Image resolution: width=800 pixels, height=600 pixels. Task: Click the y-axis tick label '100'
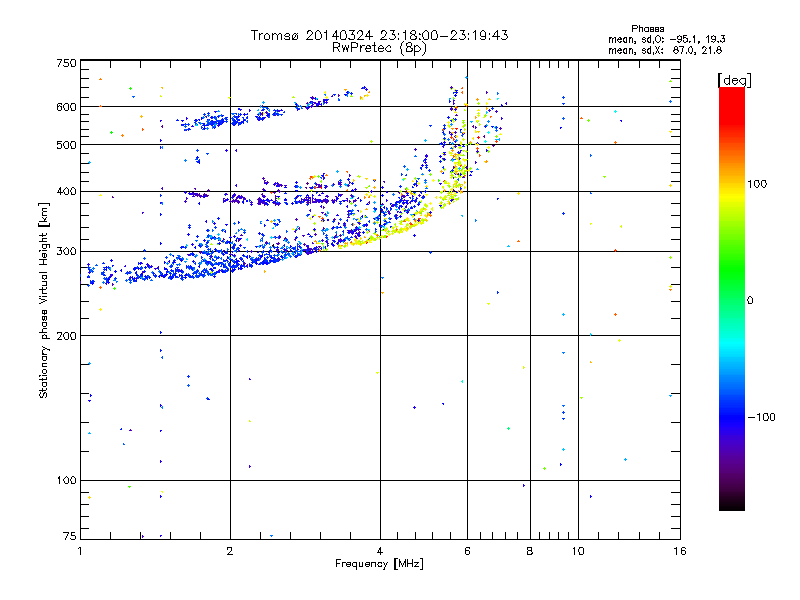tap(66, 481)
